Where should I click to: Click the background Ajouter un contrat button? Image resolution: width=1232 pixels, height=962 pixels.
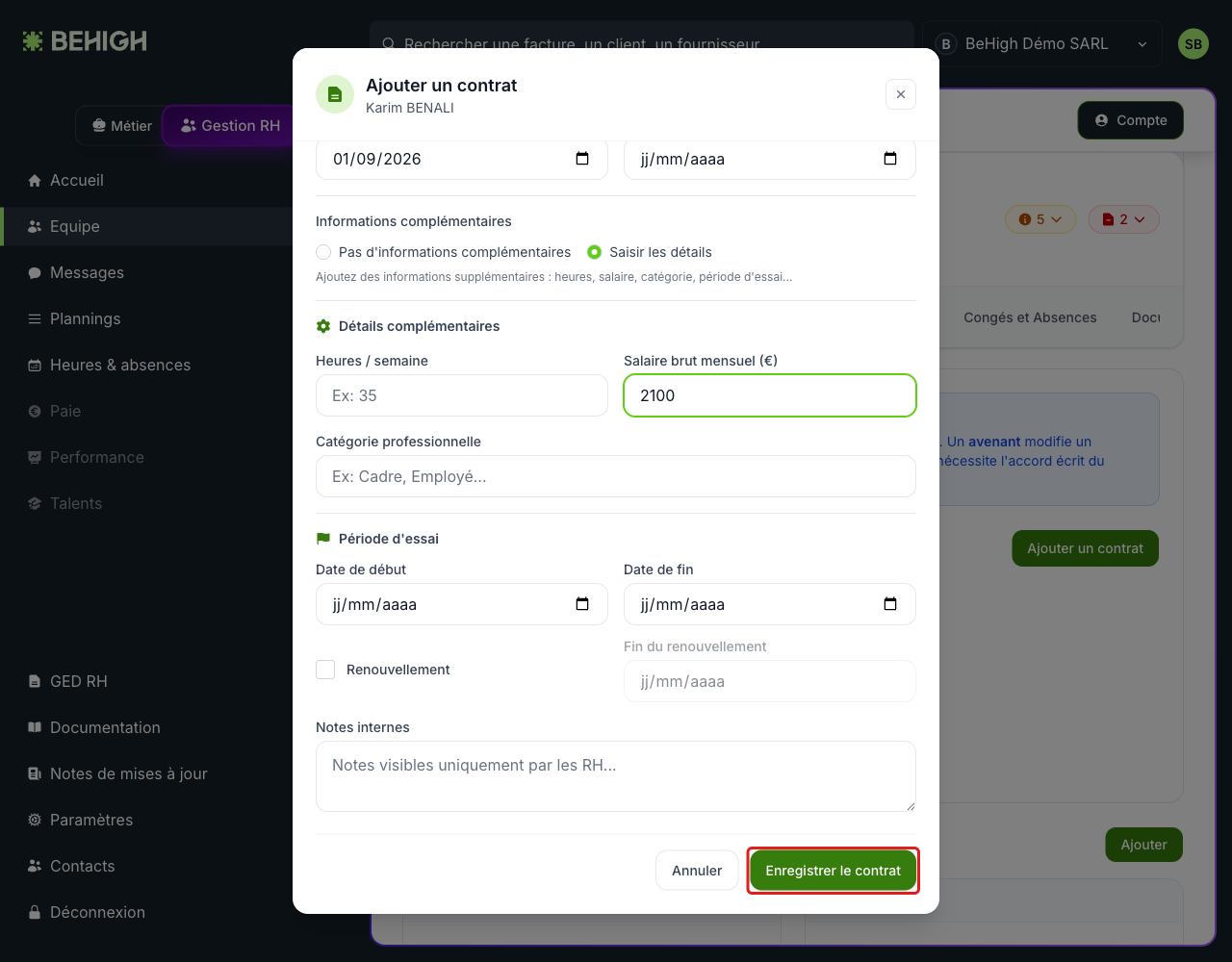[1086, 548]
